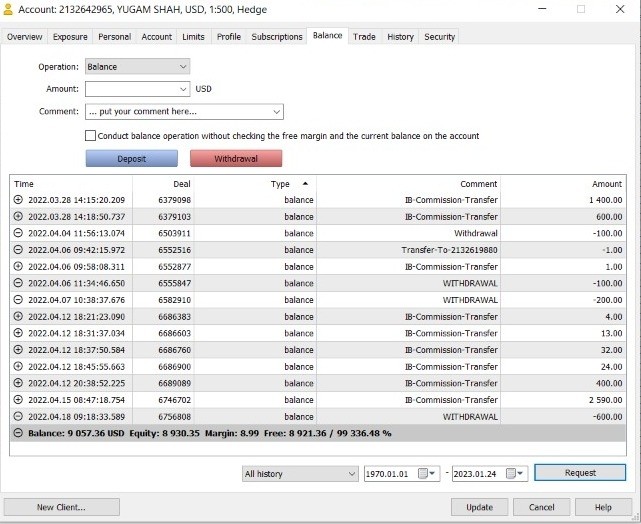Open the start date calendar picker icon

coord(424,474)
